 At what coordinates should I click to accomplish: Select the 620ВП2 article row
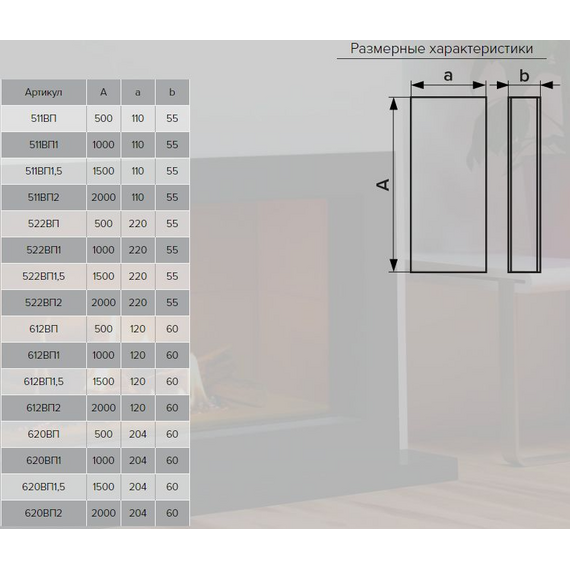click(x=95, y=513)
